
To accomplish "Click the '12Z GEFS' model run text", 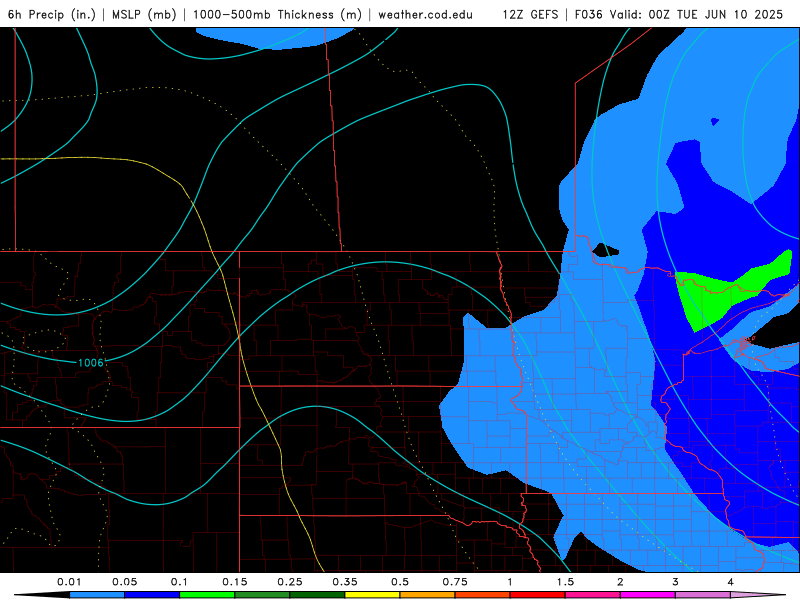I will tap(530, 14).
